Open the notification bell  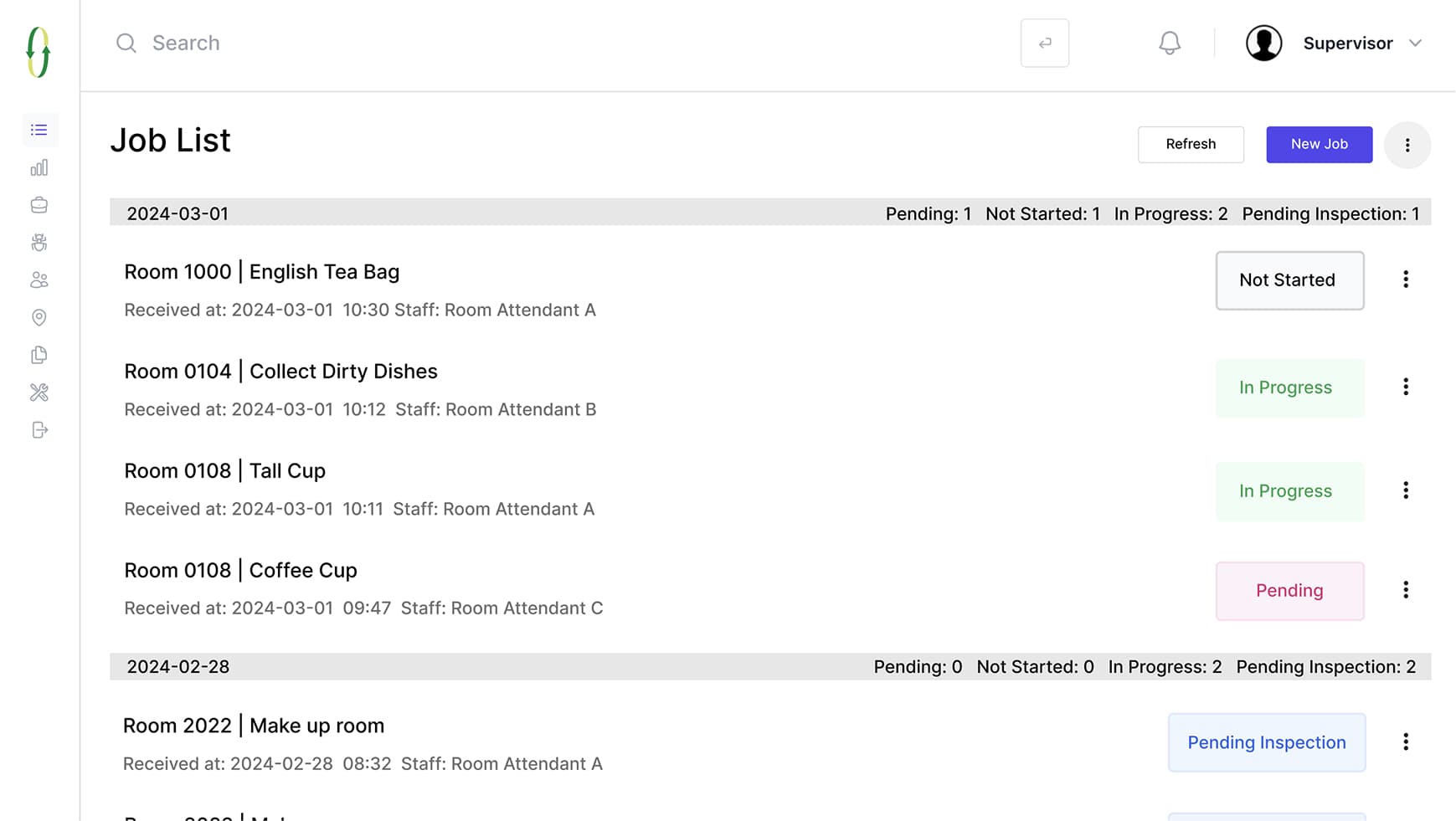(1170, 43)
